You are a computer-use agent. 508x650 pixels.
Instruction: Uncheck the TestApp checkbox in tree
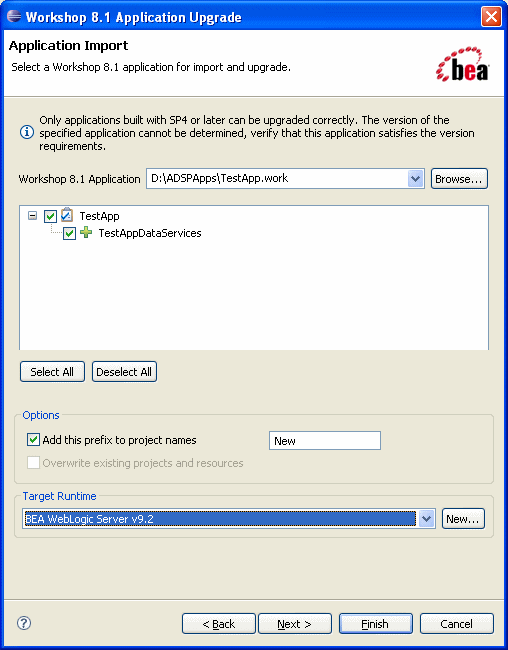[50, 216]
